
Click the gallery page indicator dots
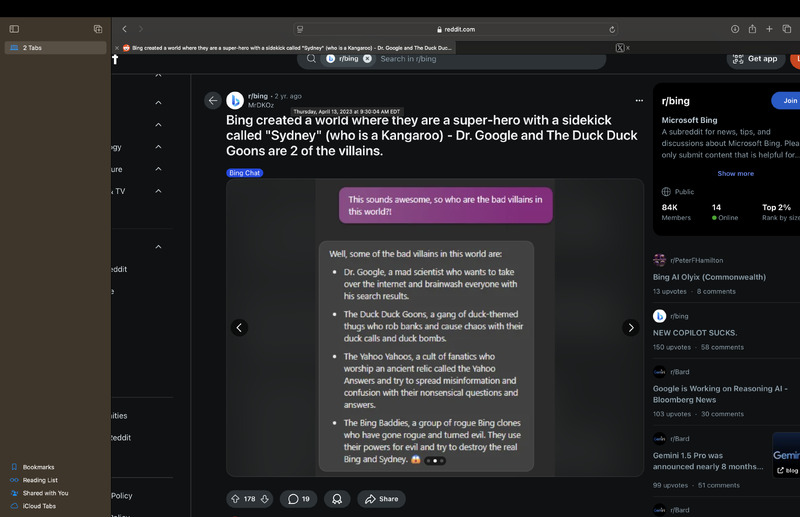(x=435, y=460)
